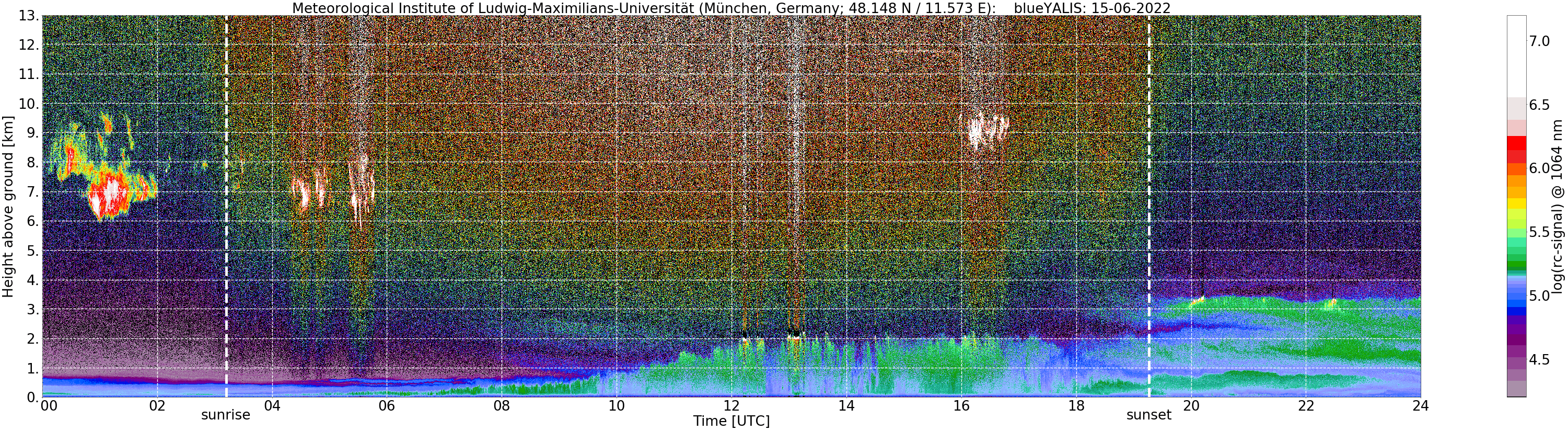
Task: Click the '10' time tick label
Action: click(x=617, y=405)
